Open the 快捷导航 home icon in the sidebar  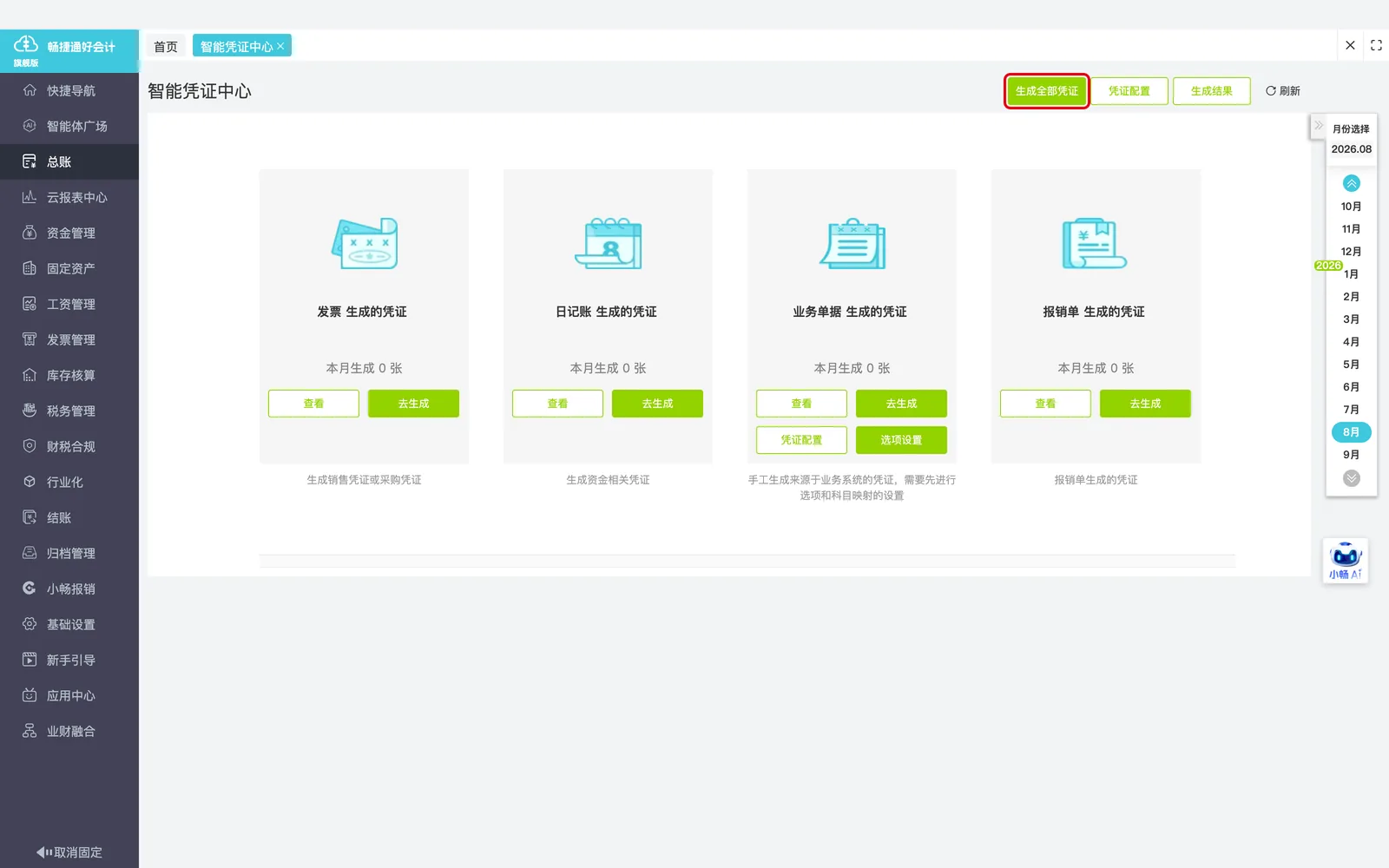[x=30, y=90]
